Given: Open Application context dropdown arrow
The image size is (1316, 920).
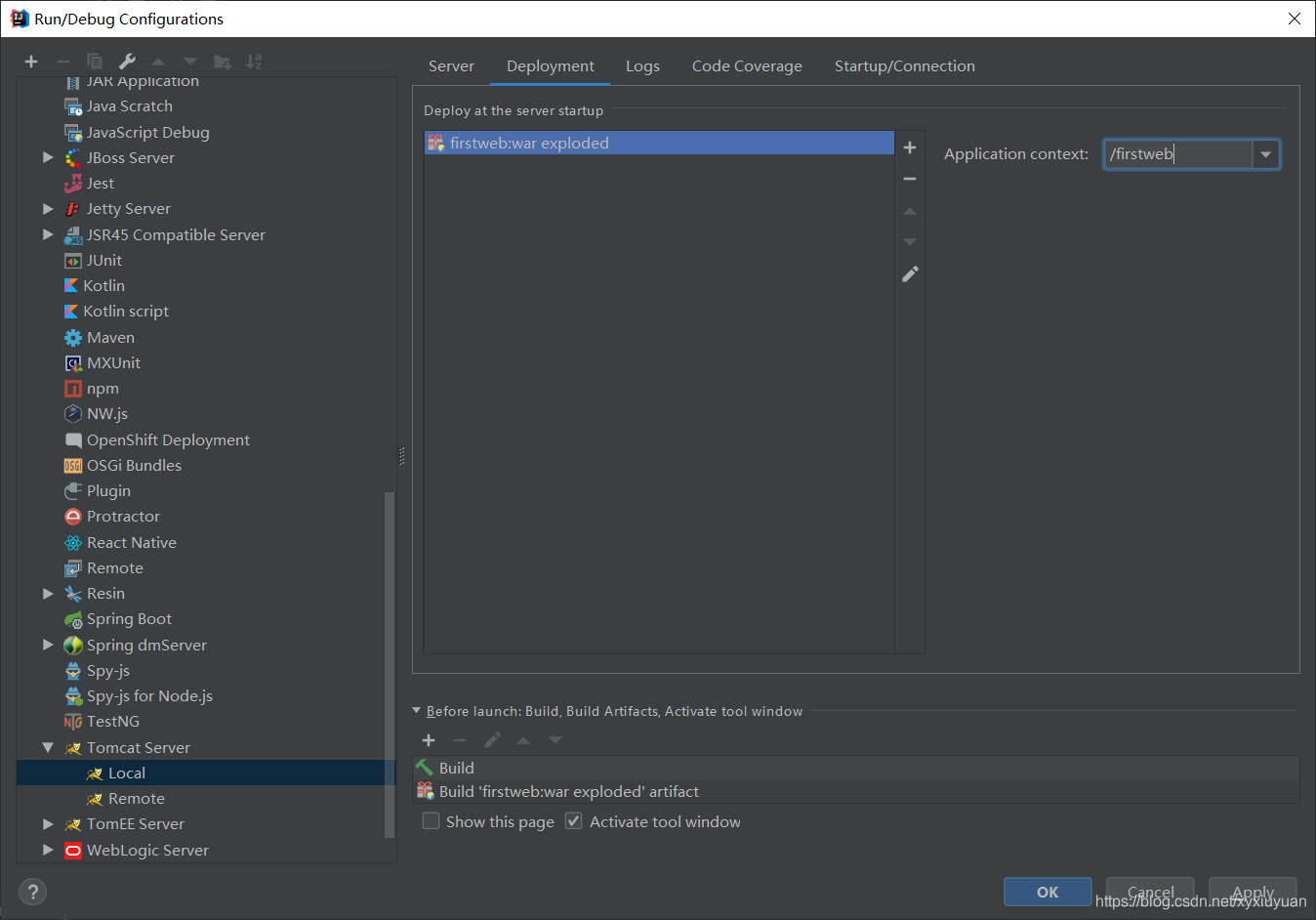Looking at the screenshot, I should (x=1265, y=154).
